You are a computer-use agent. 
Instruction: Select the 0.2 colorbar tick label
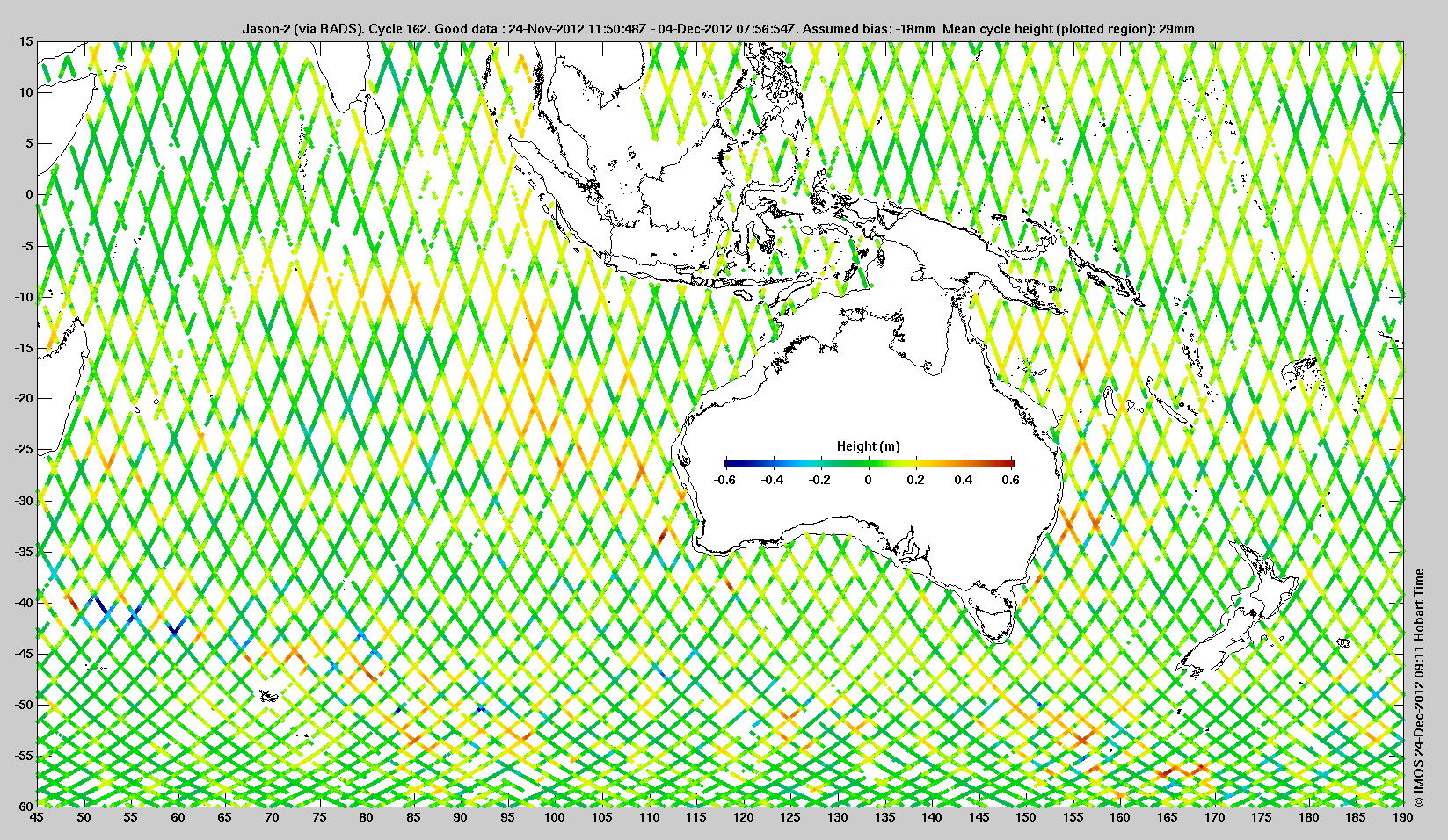pos(916,480)
